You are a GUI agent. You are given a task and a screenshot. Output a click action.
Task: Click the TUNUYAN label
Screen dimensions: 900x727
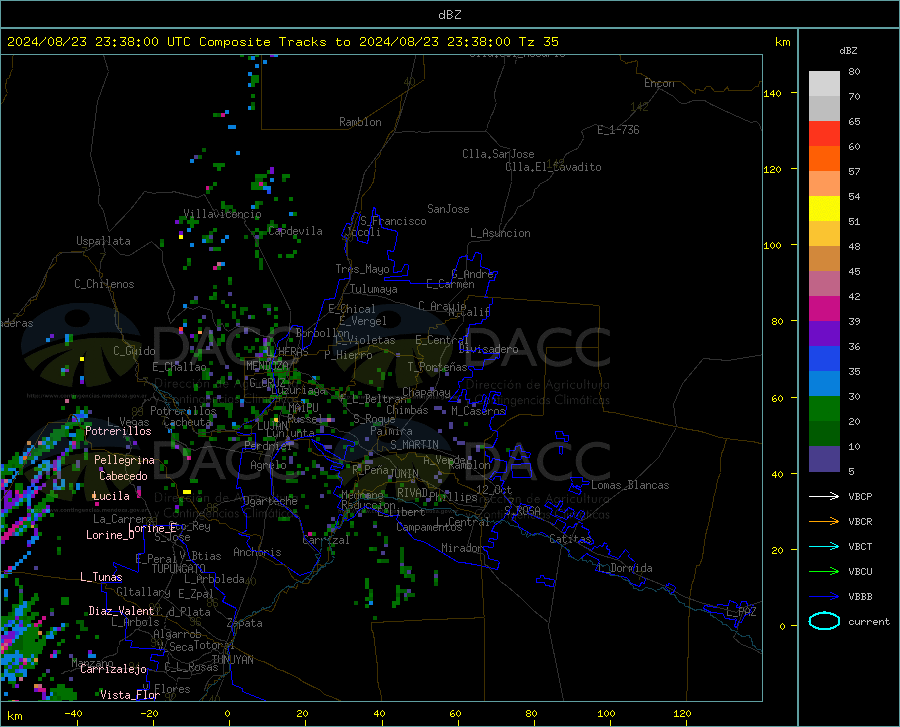(x=232, y=660)
